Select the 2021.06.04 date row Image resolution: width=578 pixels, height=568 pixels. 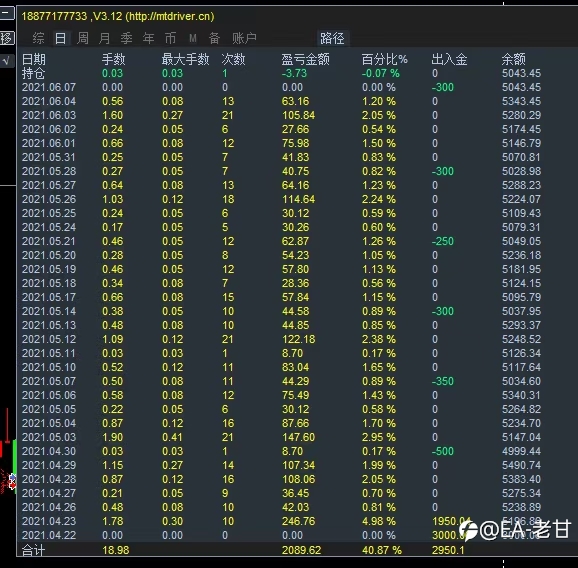pyautogui.click(x=49, y=101)
